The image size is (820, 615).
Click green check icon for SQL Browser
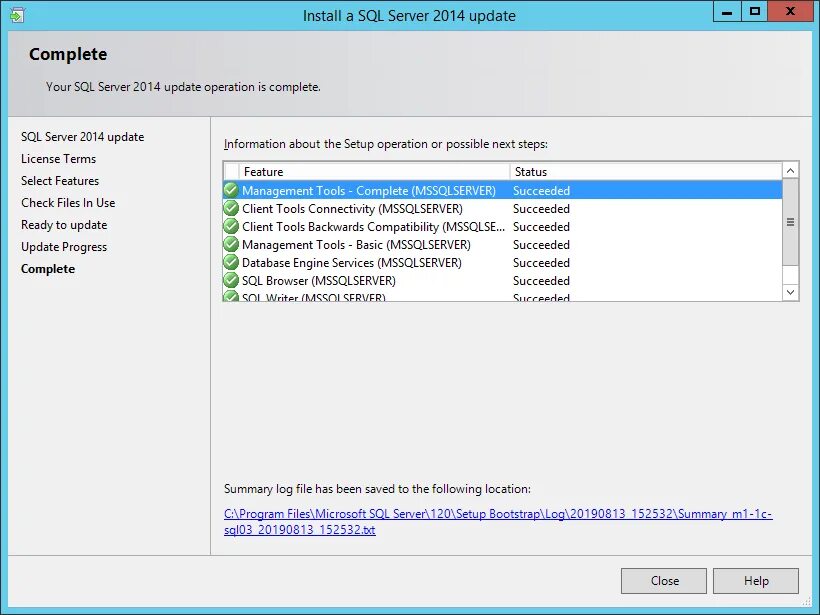coord(231,281)
